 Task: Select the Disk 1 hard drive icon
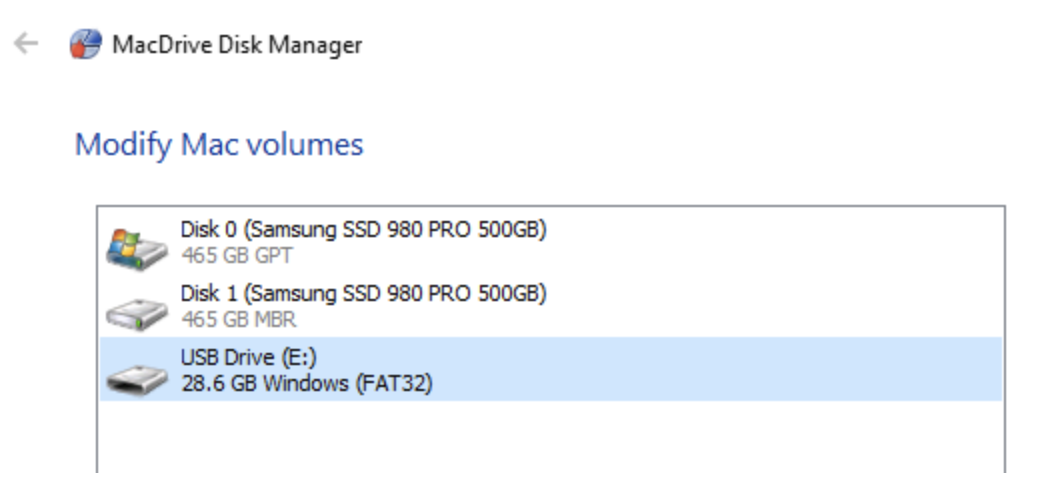point(137,313)
